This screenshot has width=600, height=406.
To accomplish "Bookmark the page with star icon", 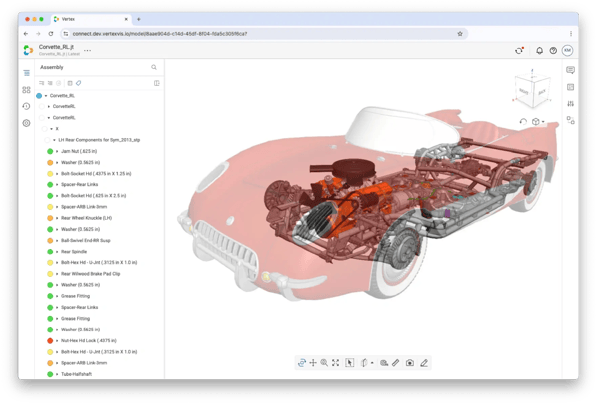I will click(460, 34).
